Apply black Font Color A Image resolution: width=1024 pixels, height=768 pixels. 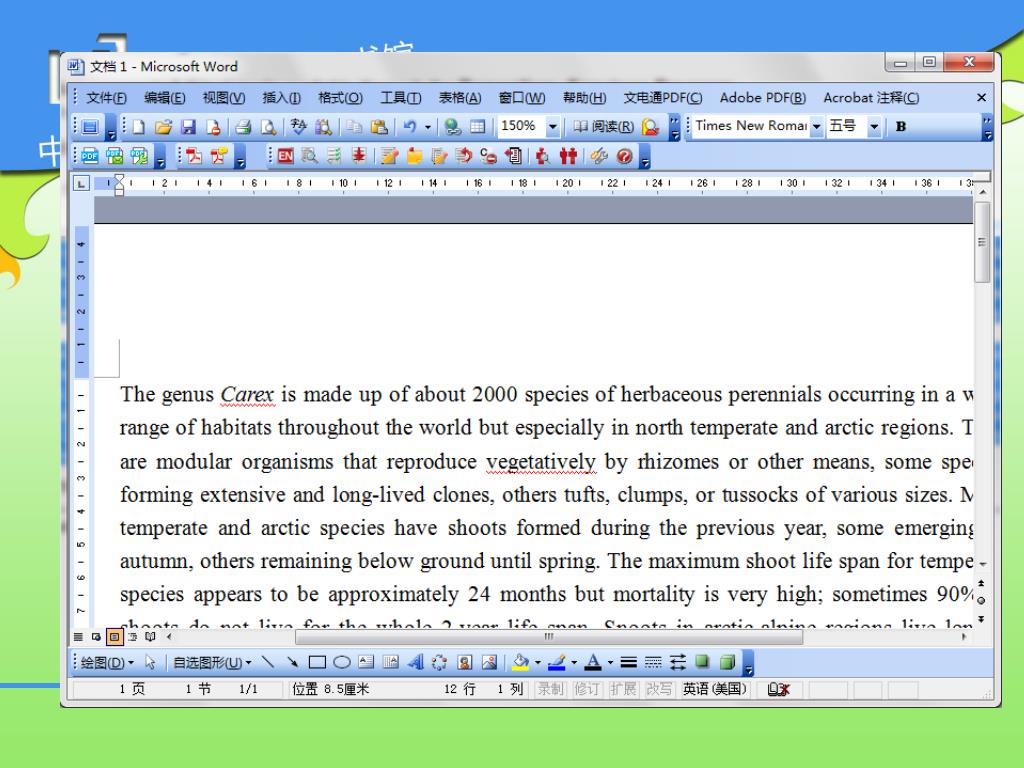(592, 662)
